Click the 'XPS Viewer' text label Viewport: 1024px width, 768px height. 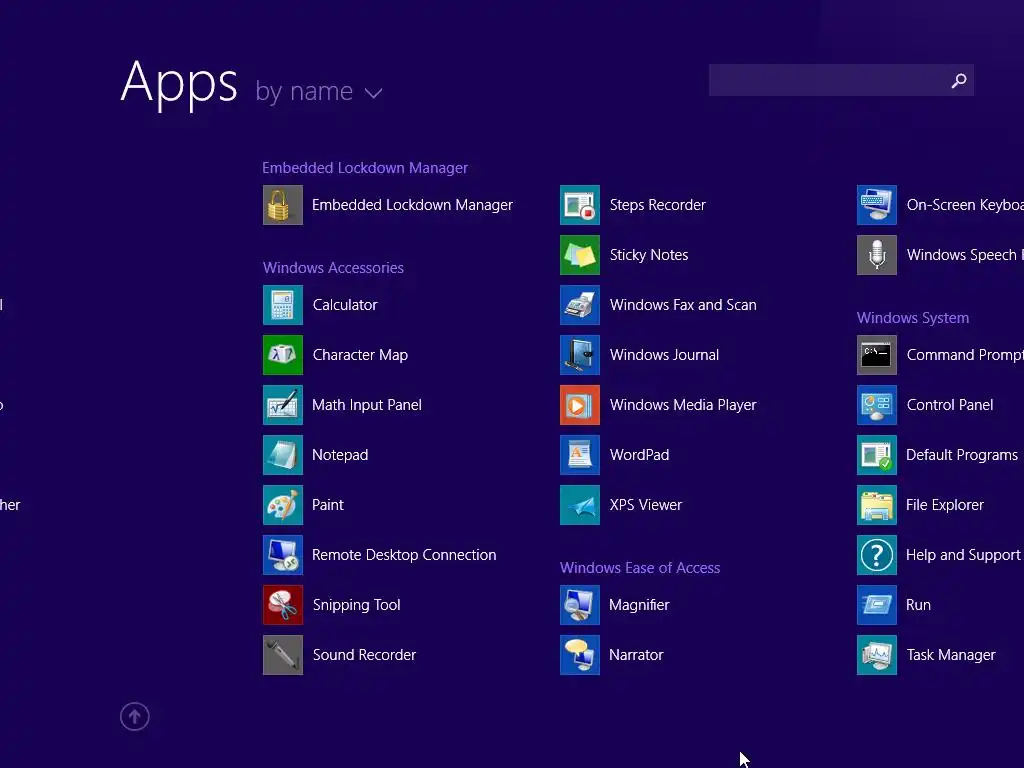point(646,505)
